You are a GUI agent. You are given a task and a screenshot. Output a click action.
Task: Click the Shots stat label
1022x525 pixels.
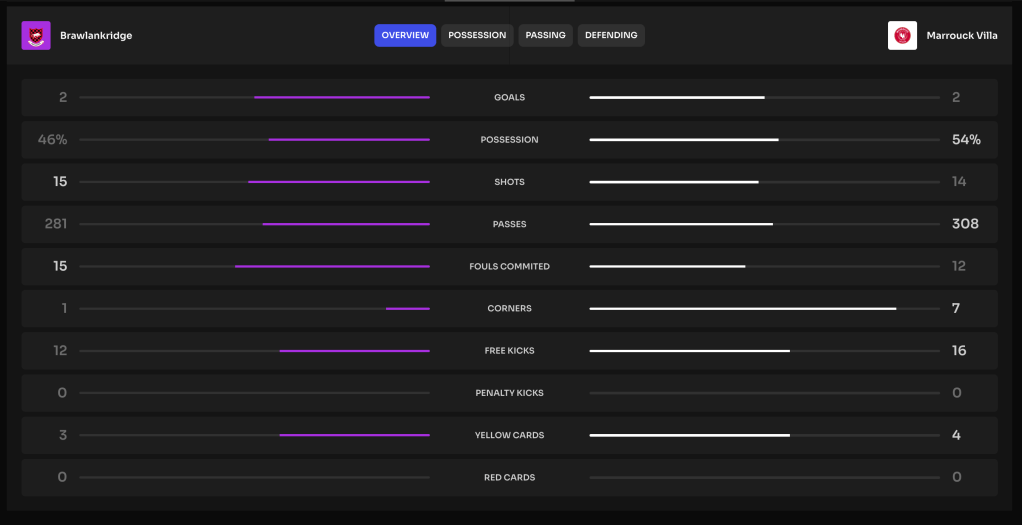click(x=509, y=182)
